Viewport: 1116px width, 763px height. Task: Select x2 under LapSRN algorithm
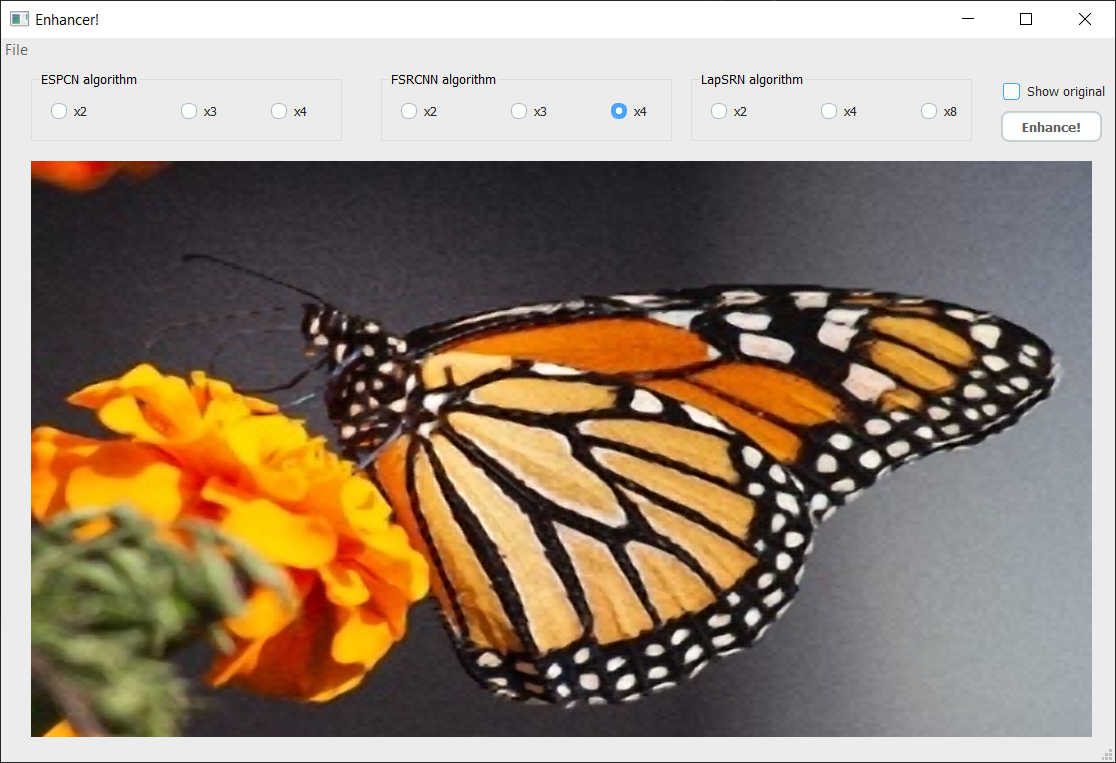(718, 111)
